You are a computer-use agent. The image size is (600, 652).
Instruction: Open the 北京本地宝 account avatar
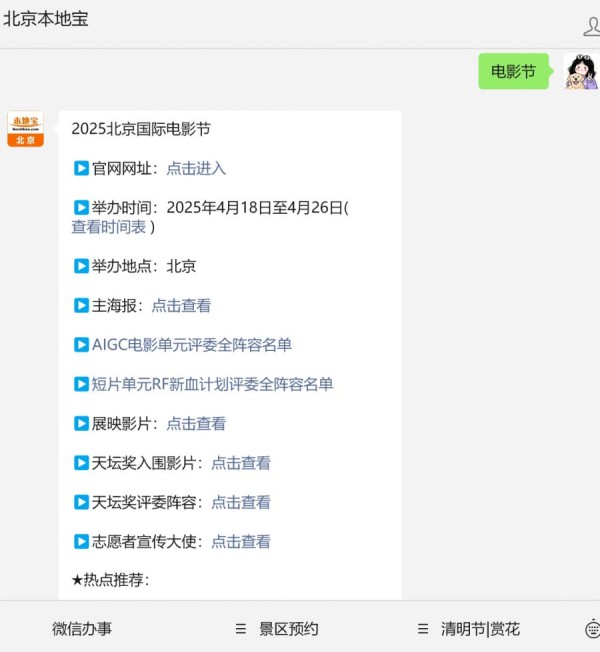25,128
